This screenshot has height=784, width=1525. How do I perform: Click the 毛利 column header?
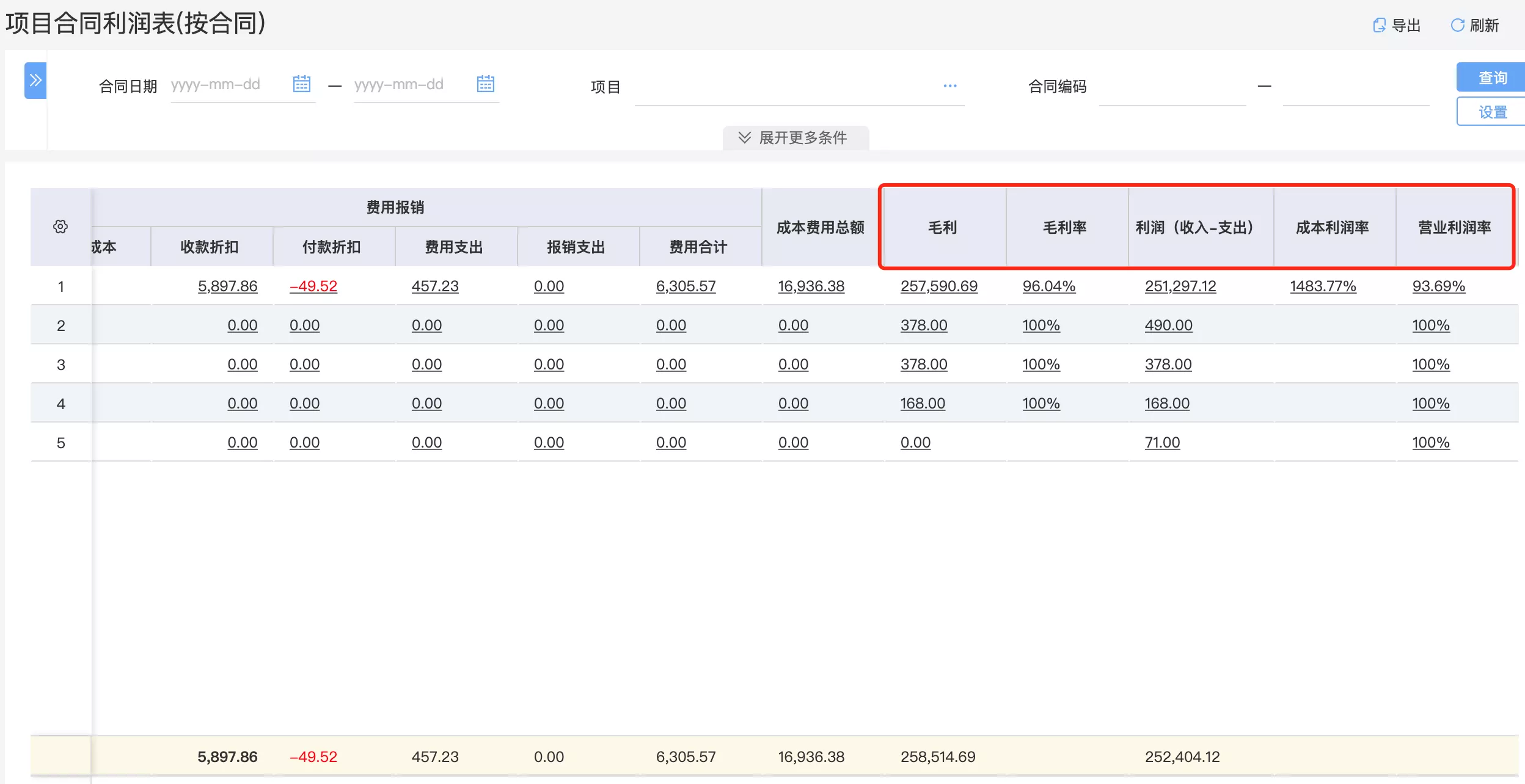tap(944, 227)
